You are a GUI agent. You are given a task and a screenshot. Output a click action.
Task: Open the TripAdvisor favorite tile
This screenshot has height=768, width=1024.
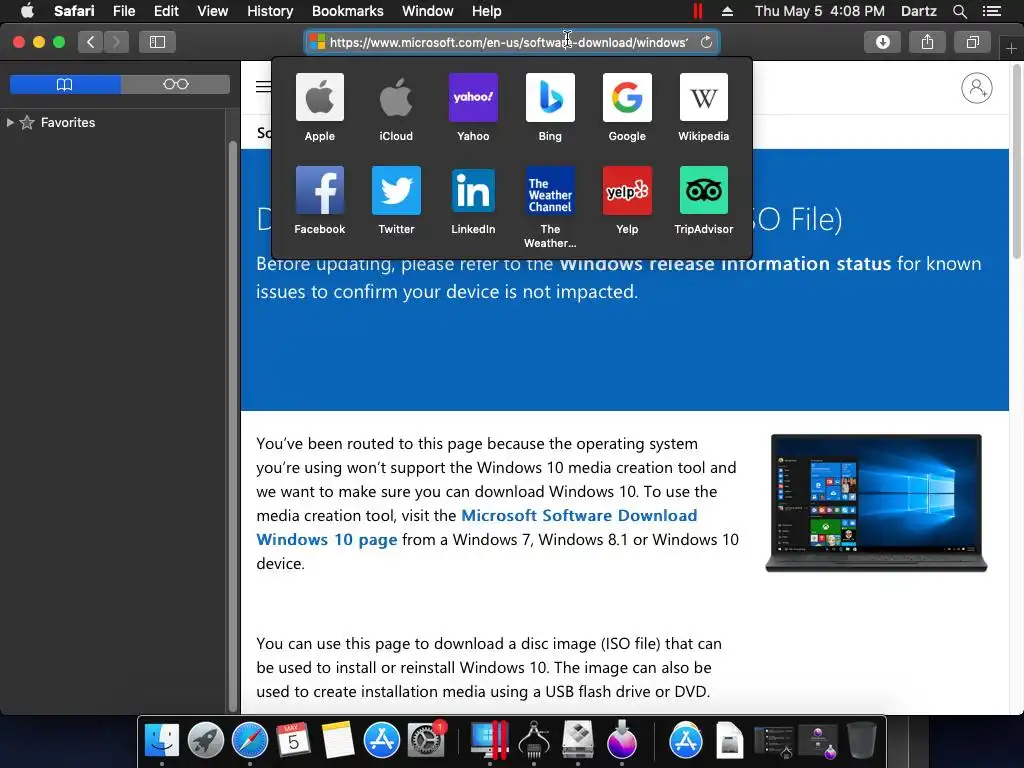pyautogui.click(x=703, y=200)
